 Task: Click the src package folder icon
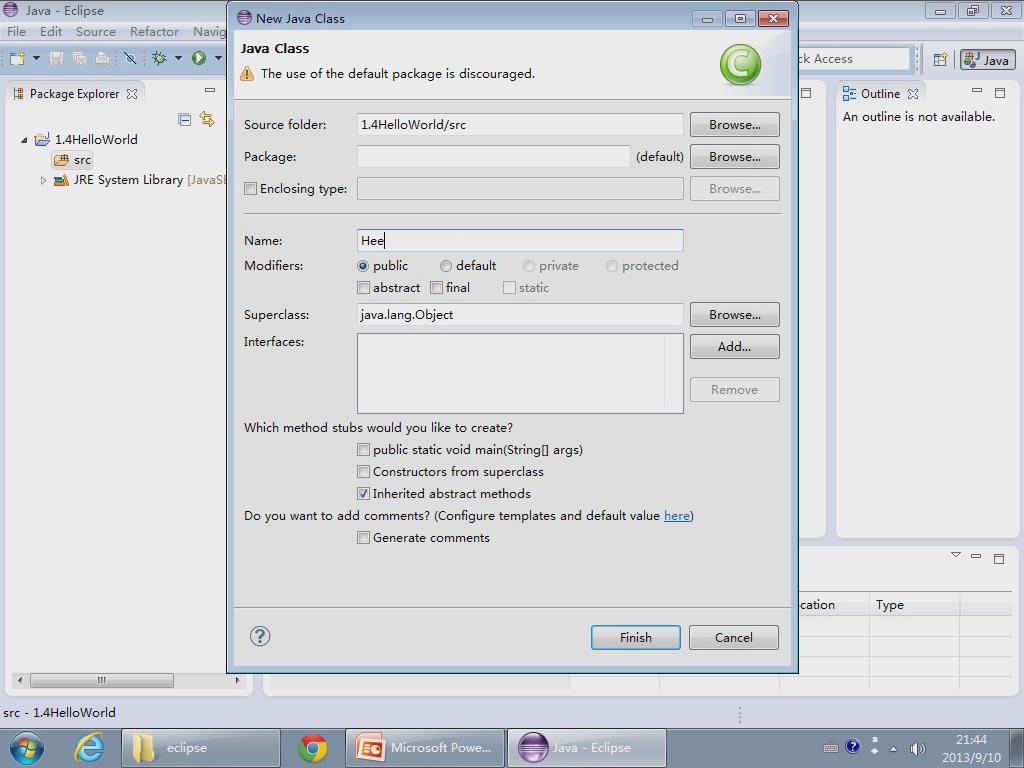(x=61, y=160)
